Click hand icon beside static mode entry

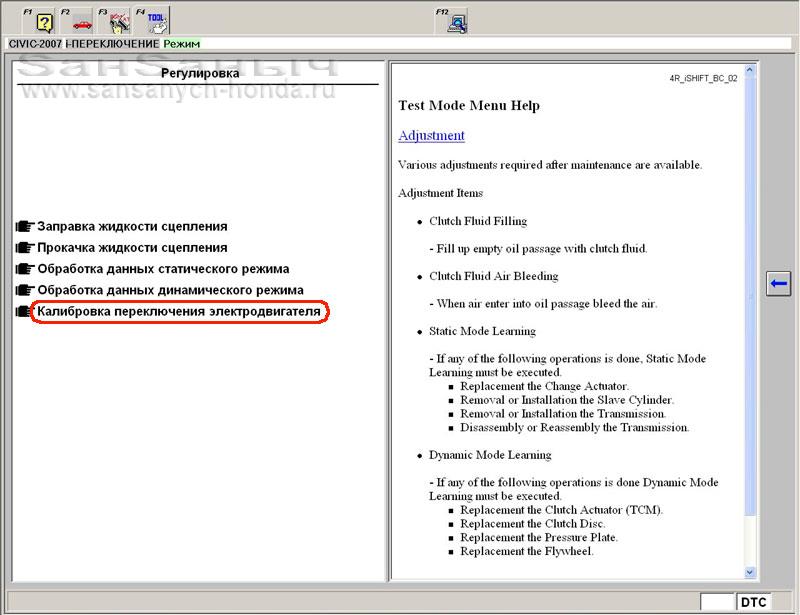24,269
